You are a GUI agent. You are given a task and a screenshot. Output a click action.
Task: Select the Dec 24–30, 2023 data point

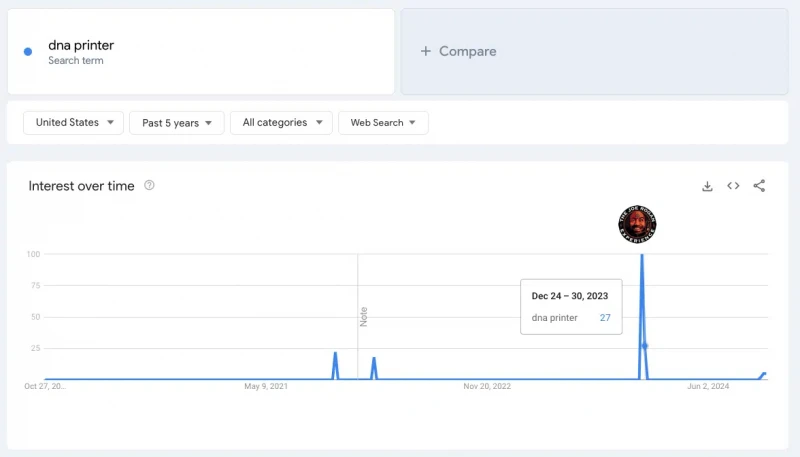tap(645, 346)
